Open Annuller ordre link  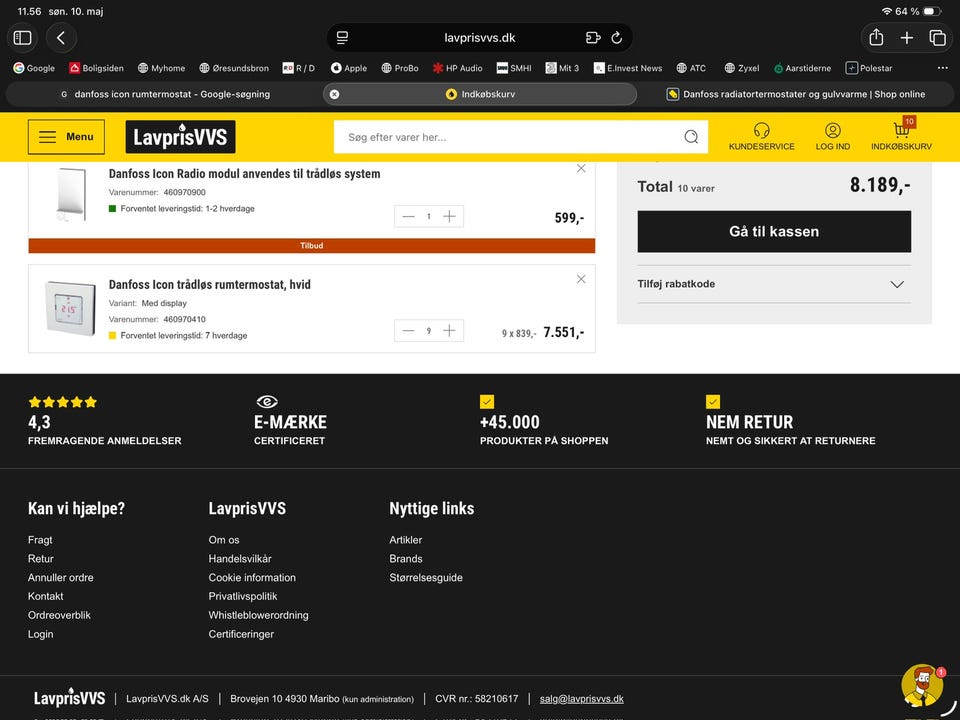tap(61, 578)
